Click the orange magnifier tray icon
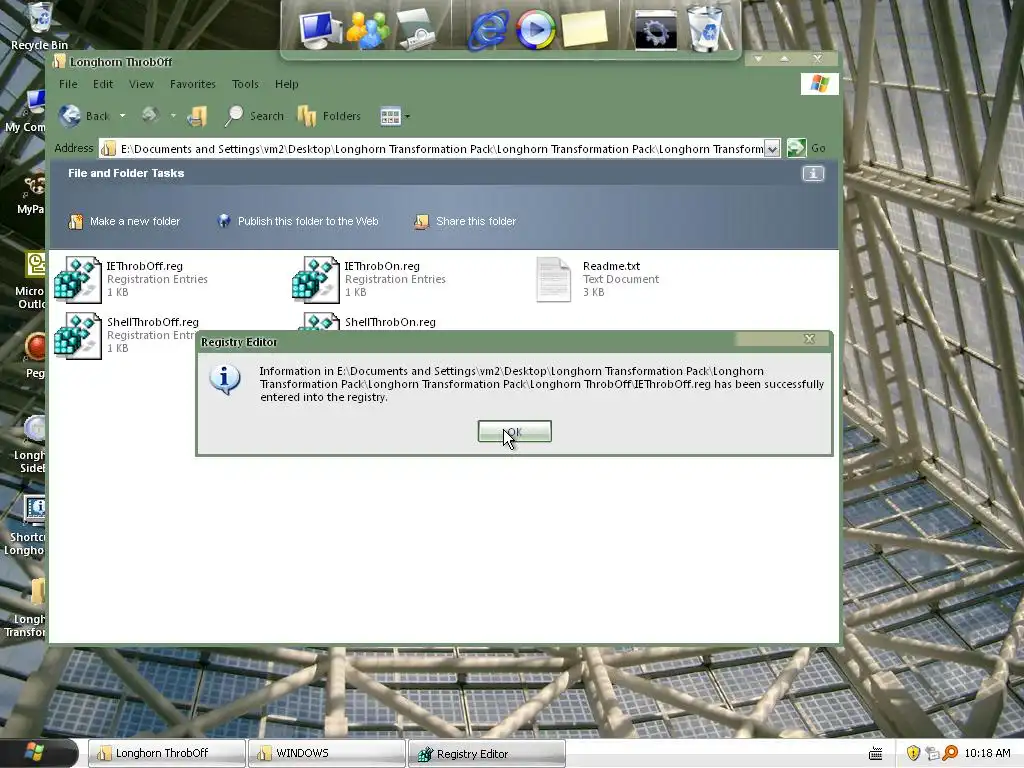Viewport: 1024px width, 768px height. [x=950, y=753]
